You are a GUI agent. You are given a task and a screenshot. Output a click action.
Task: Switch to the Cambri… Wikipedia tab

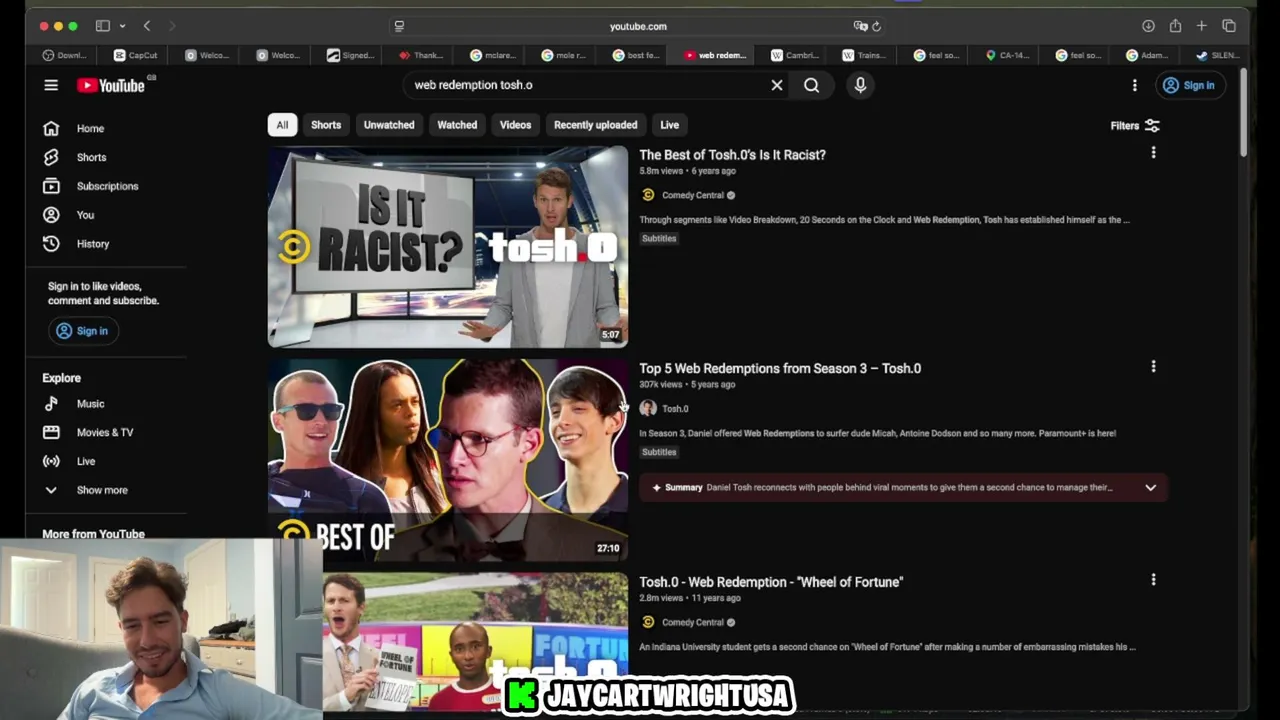click(793, 55)
